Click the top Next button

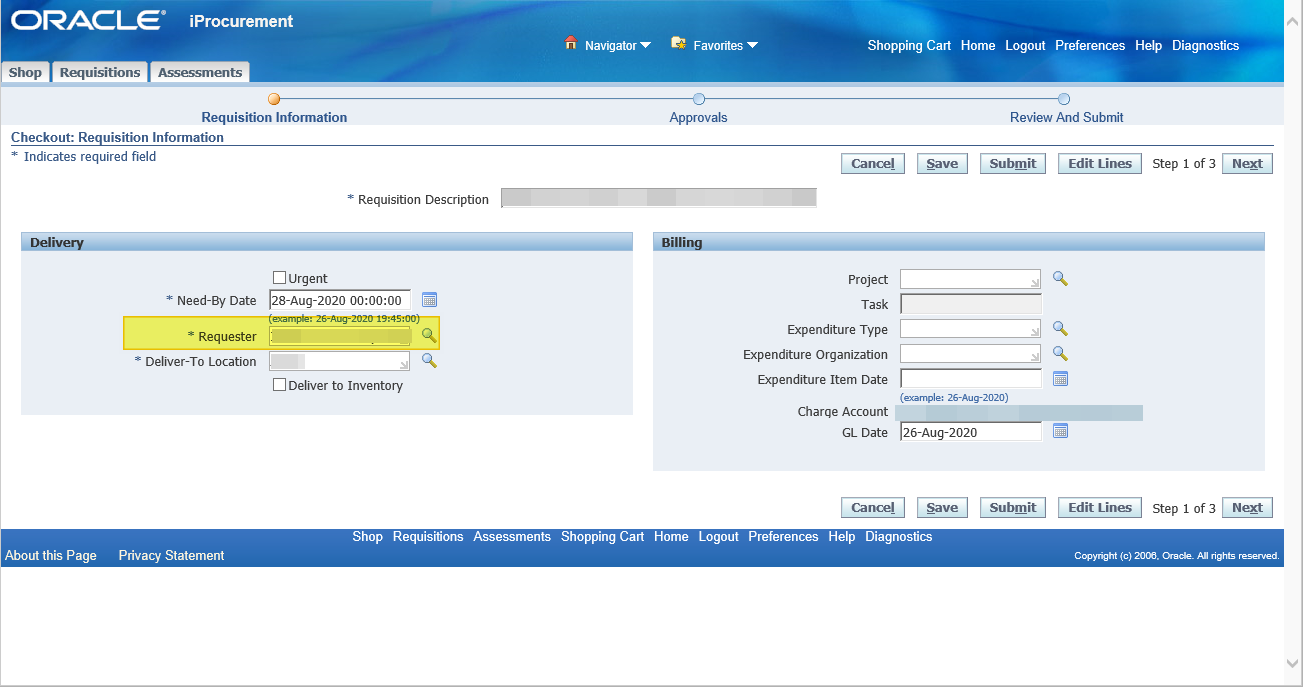1247,164
